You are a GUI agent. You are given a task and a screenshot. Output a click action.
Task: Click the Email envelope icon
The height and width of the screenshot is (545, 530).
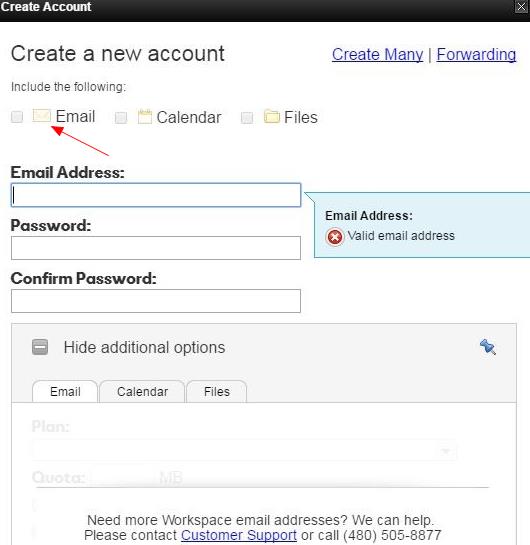pos(42,115)
